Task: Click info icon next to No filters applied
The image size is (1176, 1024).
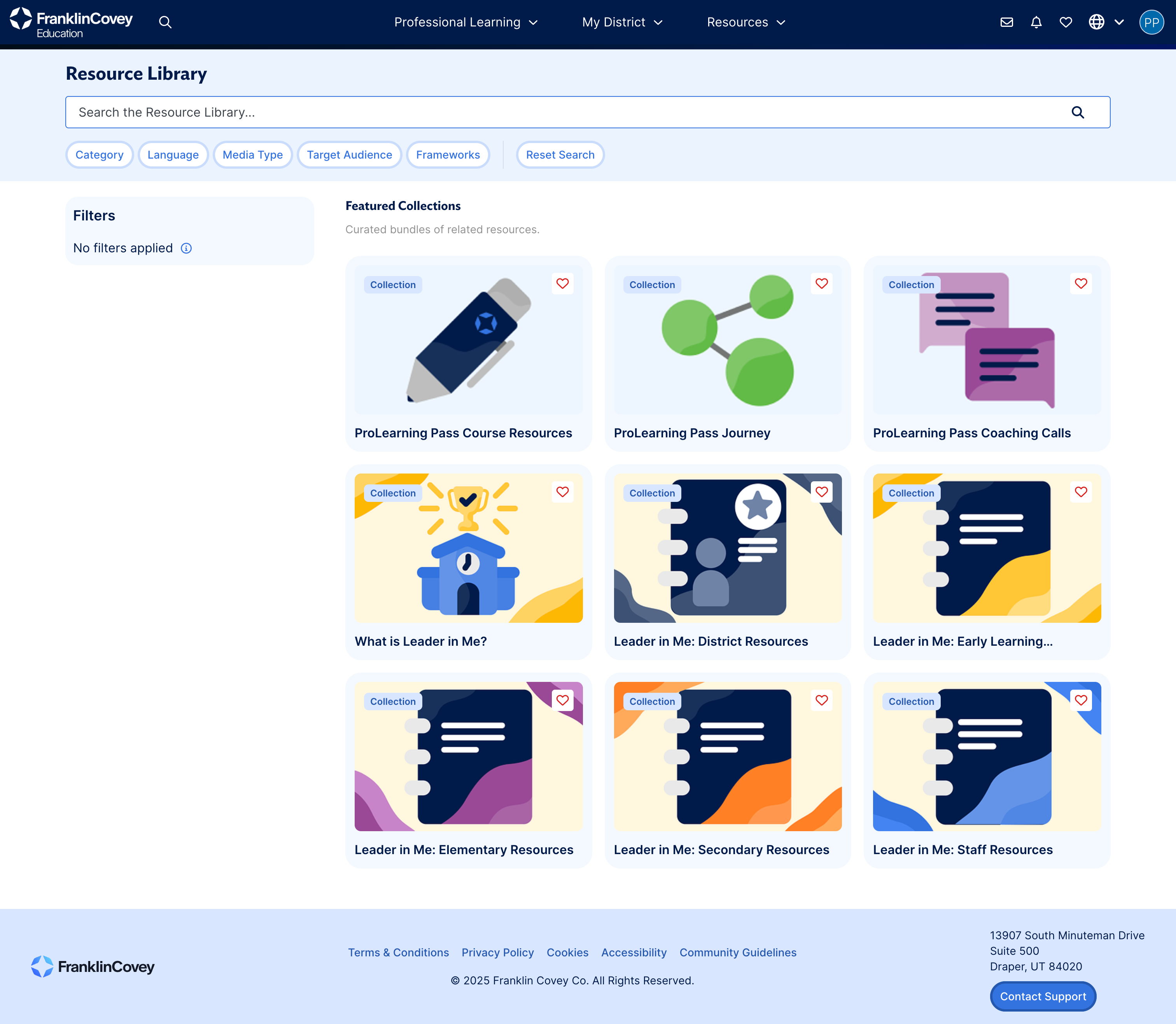Action: pos(186,248)
